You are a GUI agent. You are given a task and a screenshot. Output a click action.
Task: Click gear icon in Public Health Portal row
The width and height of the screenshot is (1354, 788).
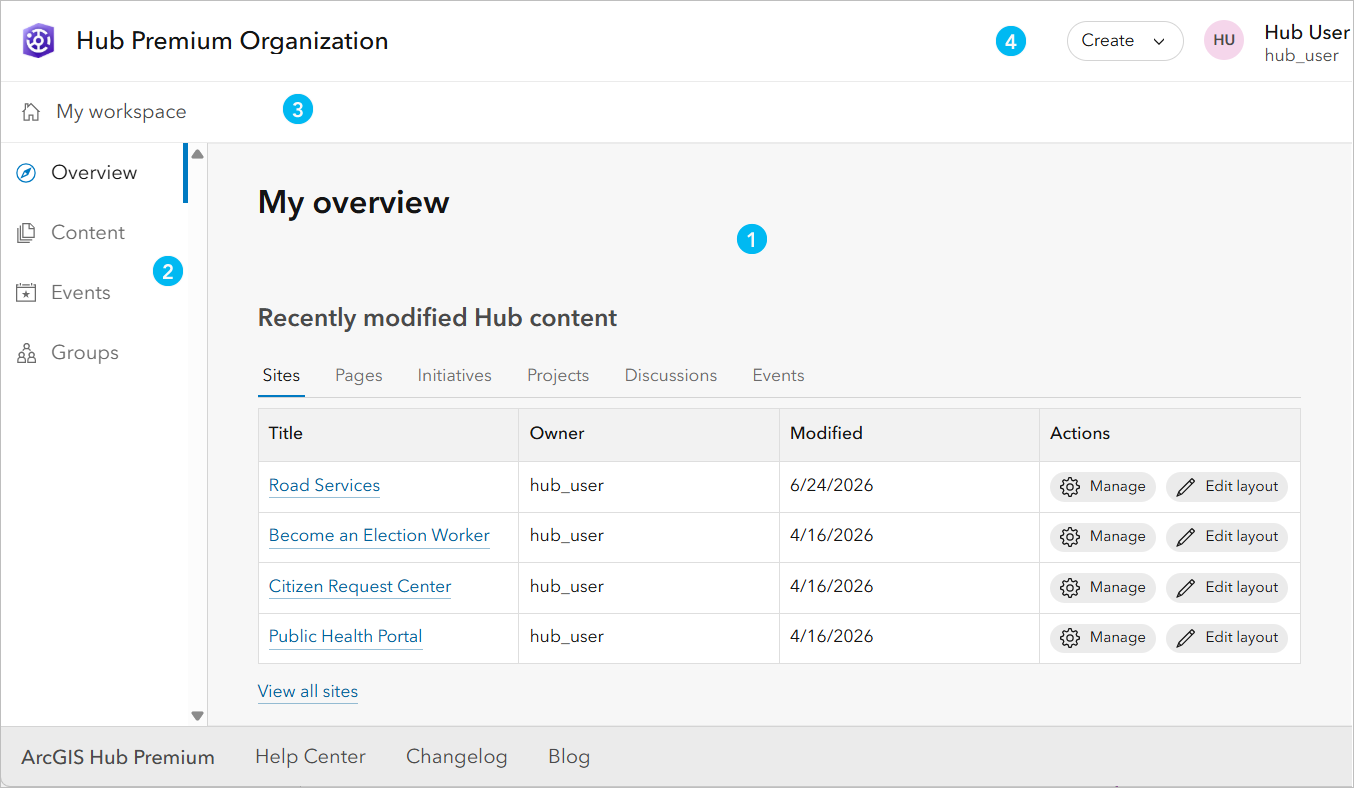pos(1070,638)
